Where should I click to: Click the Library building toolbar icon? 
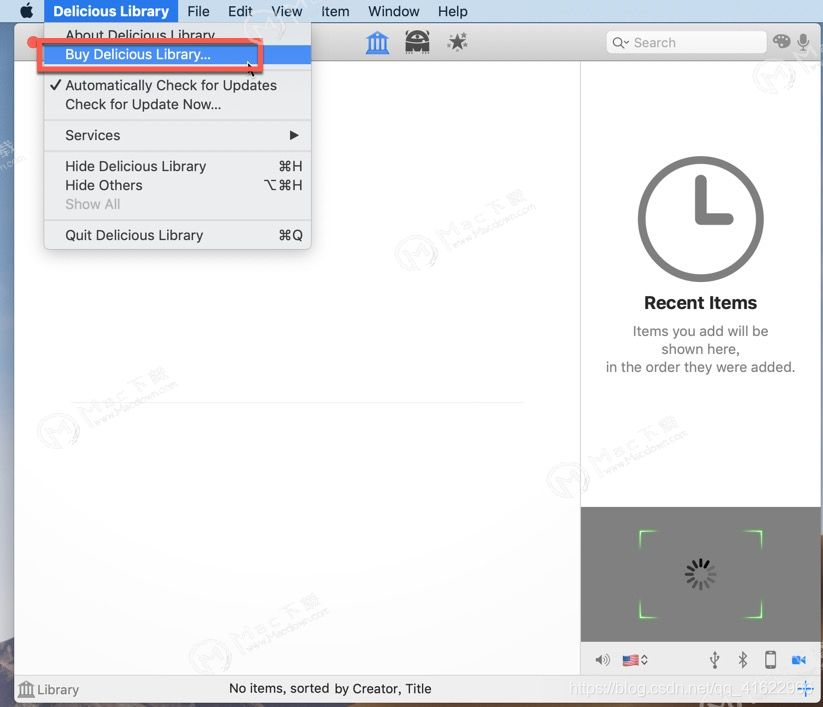[x=377, y=43]
